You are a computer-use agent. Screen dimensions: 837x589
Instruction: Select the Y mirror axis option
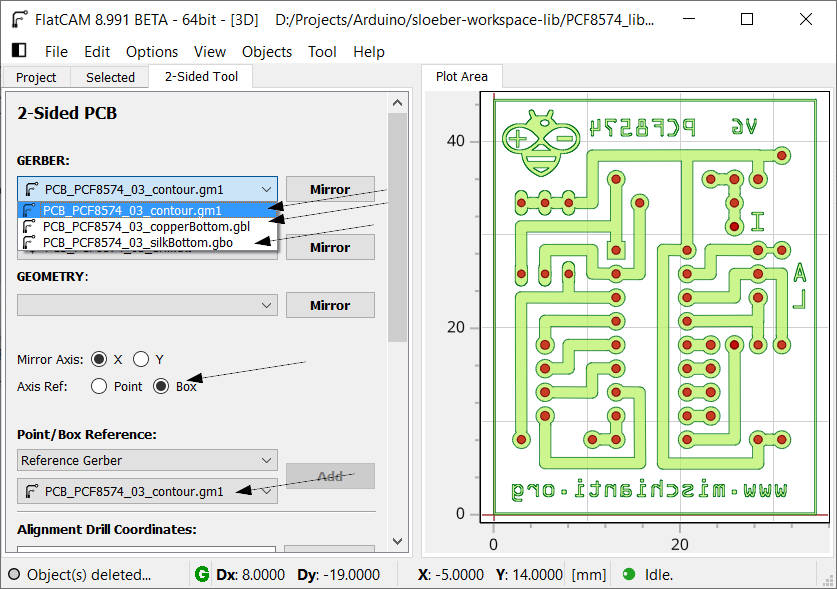(x=142, y=359)
